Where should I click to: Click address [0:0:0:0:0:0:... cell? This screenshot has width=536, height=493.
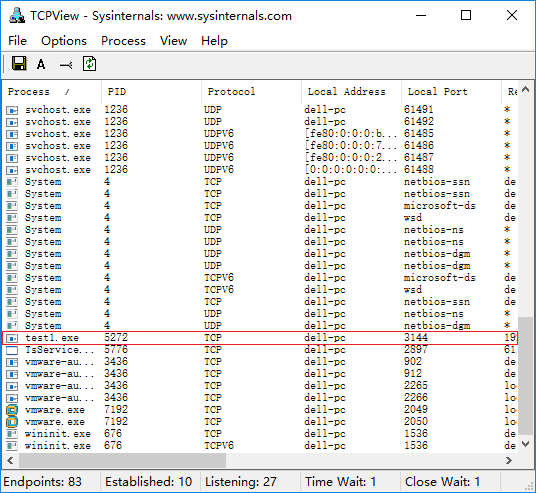(x=351, y=170)
